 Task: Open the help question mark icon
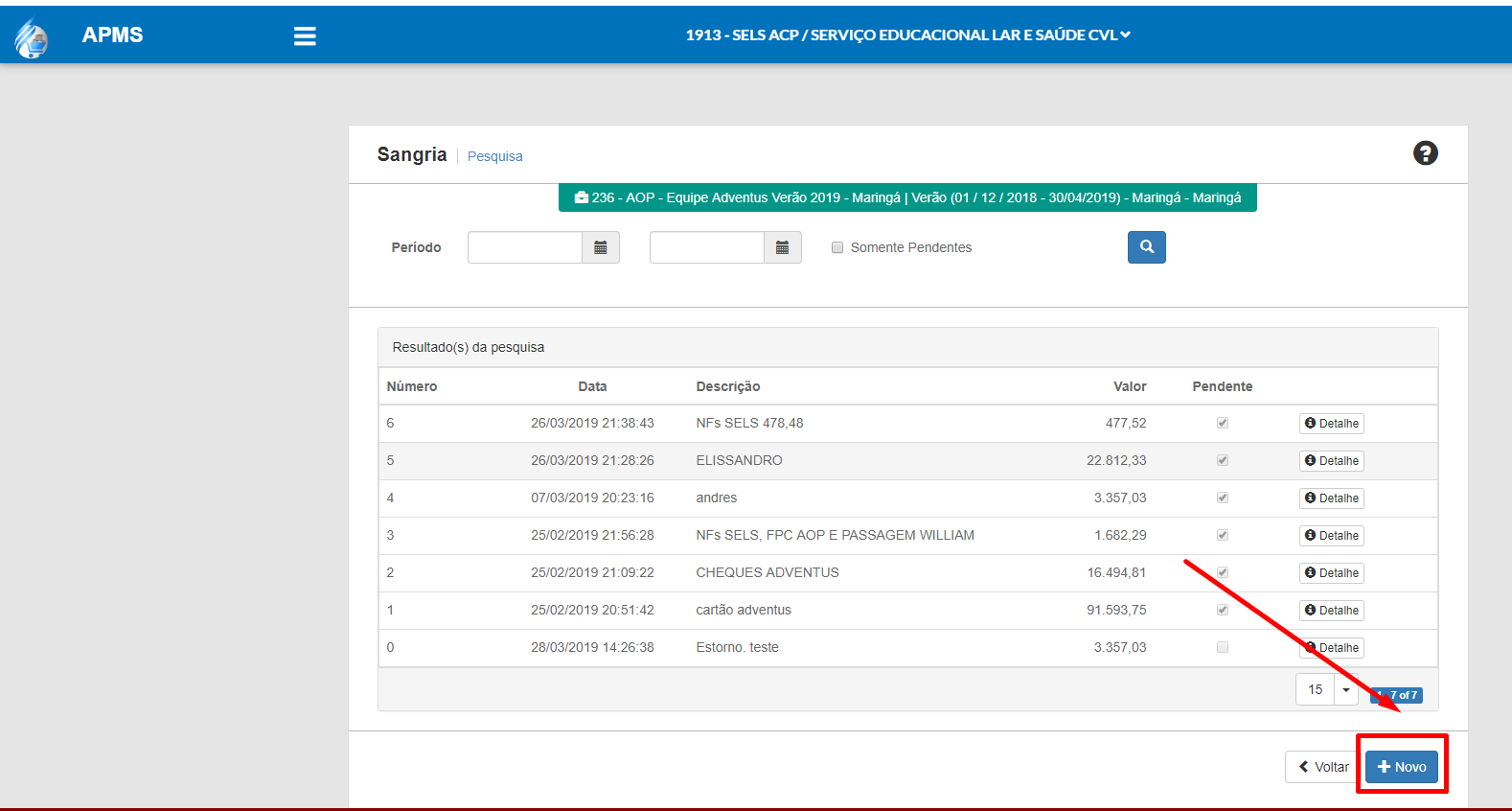pos(1425,153)
